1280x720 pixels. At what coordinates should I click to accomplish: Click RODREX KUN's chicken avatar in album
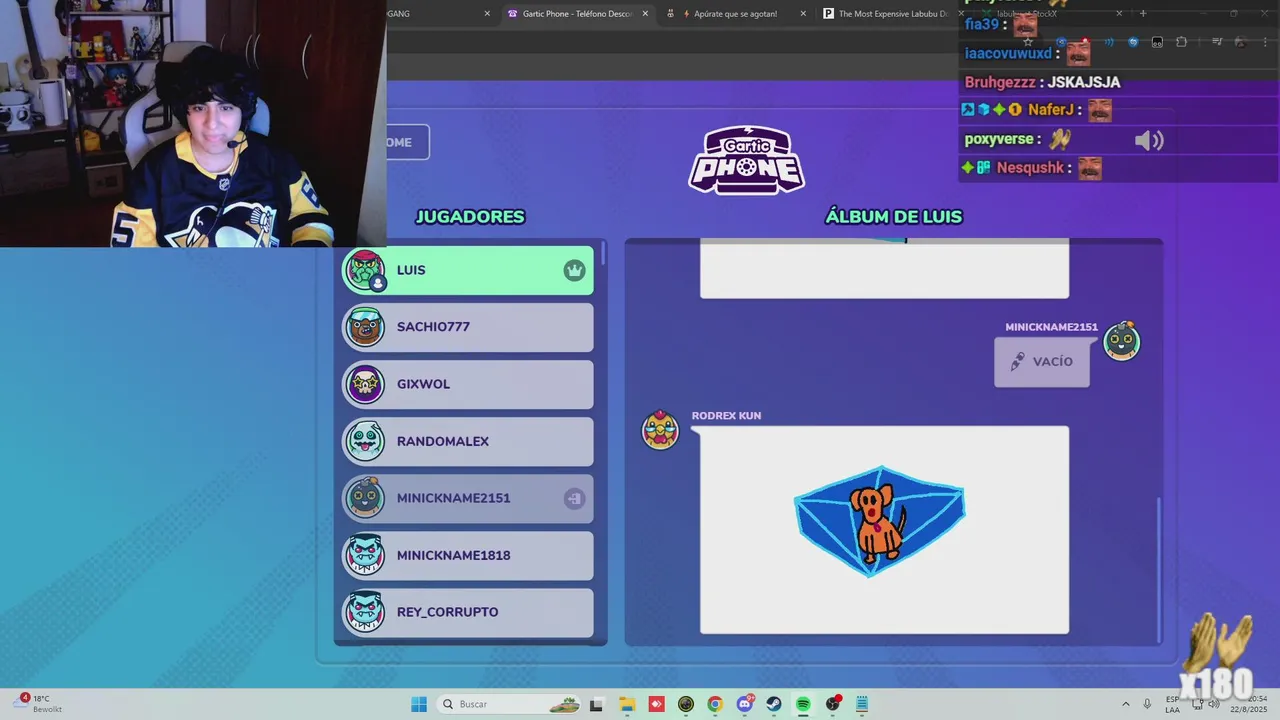[660, 429]
